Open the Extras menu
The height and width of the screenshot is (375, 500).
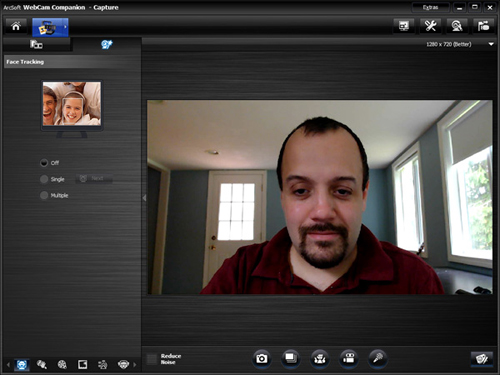point(431,7)
